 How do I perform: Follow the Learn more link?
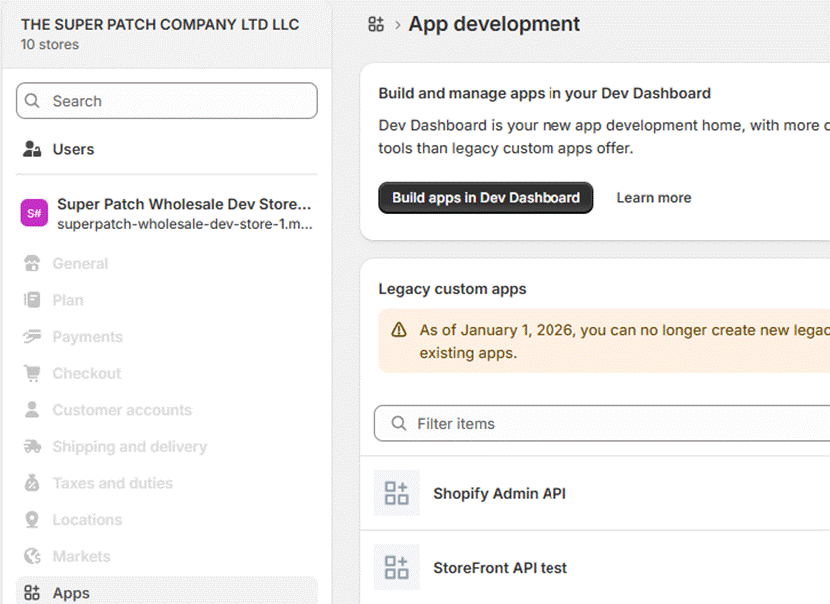pyautogui.click(x=654, y=197)
